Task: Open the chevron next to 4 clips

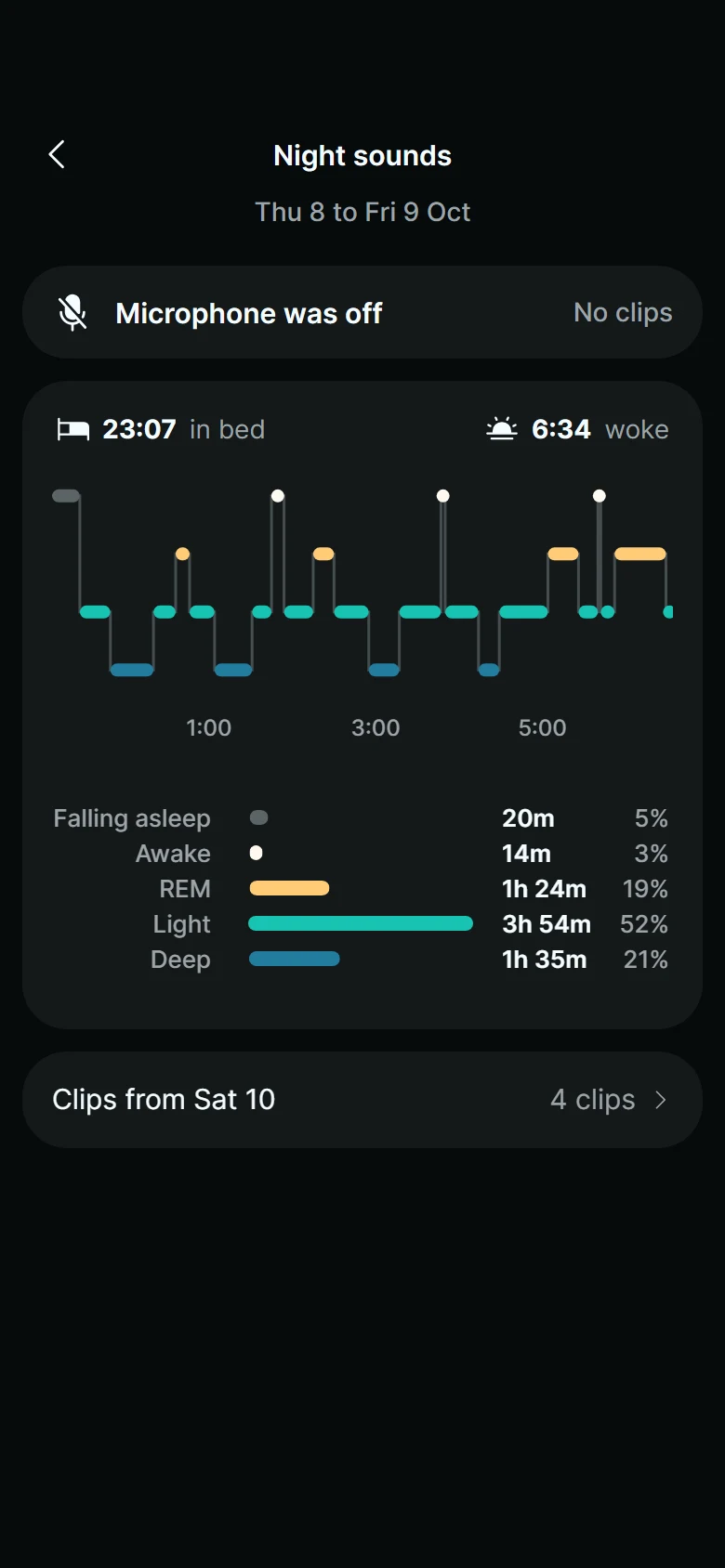Action: (x=661, y=1100)
